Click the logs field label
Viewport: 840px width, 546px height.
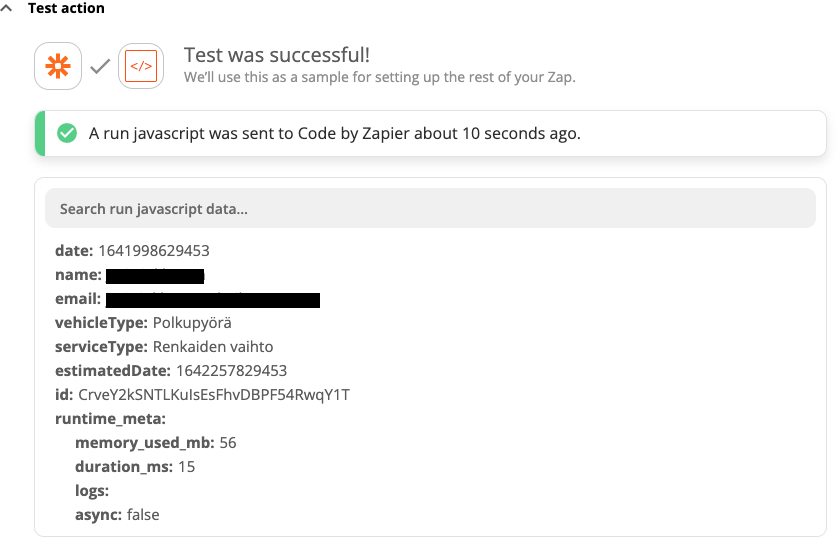pos(92,491)
